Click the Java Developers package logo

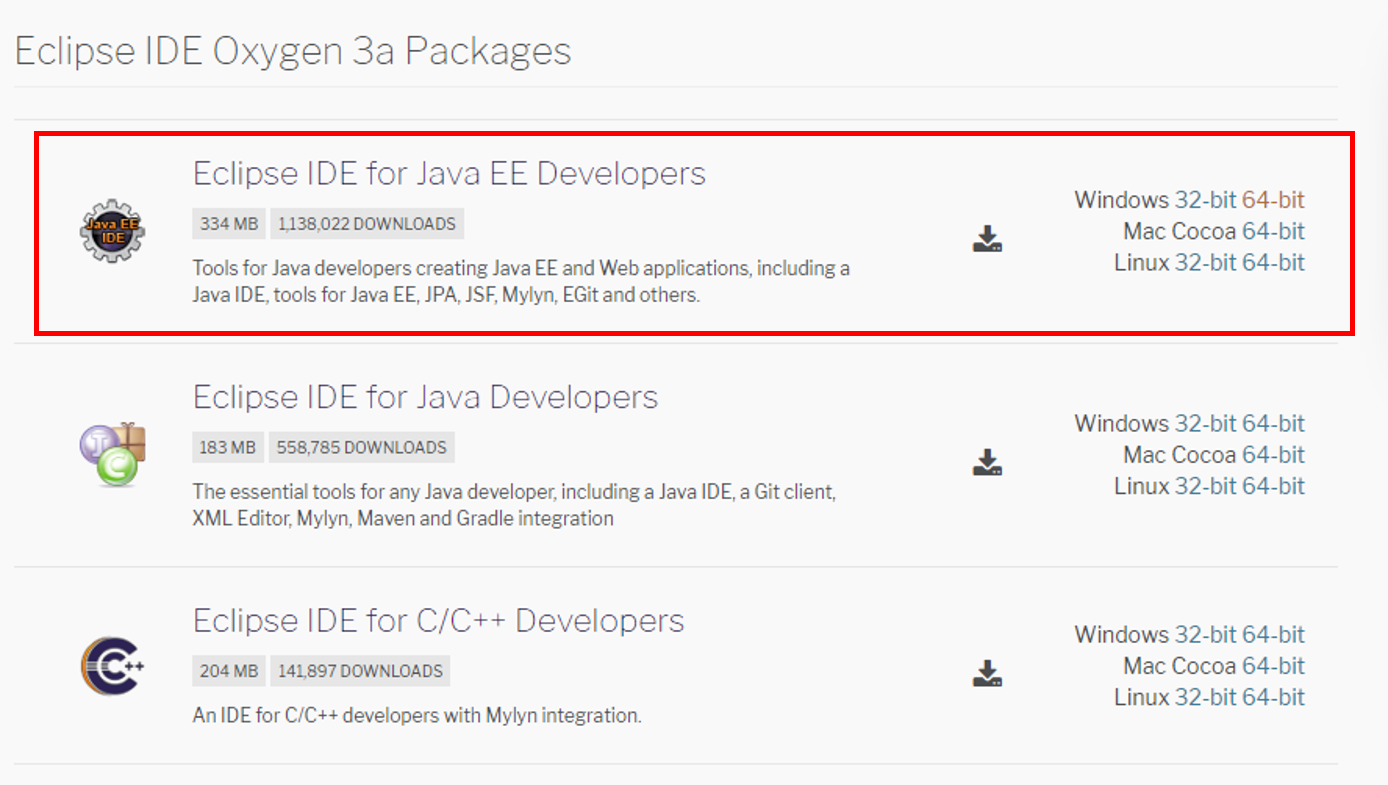[112, 454]
